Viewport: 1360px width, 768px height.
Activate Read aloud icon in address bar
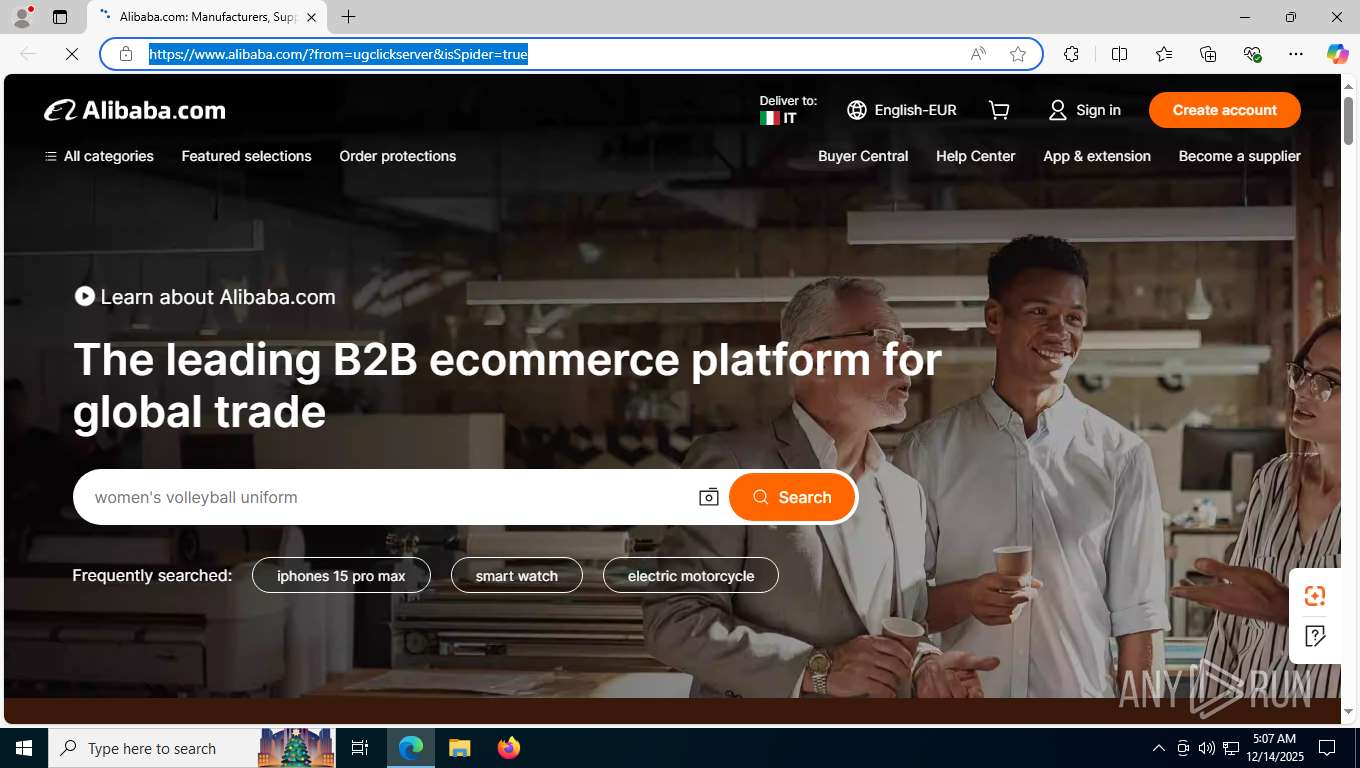pyautogui.click(x=978, y=54)
